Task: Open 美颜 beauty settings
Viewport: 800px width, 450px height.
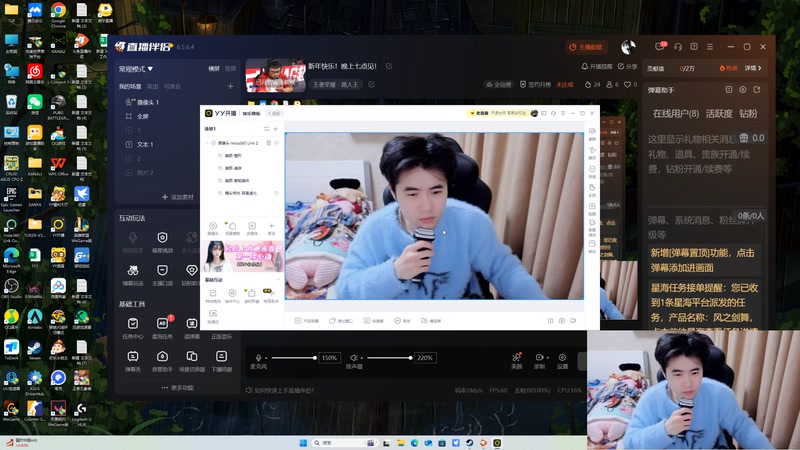Action: pyautogui.click(x=516, y=360)
